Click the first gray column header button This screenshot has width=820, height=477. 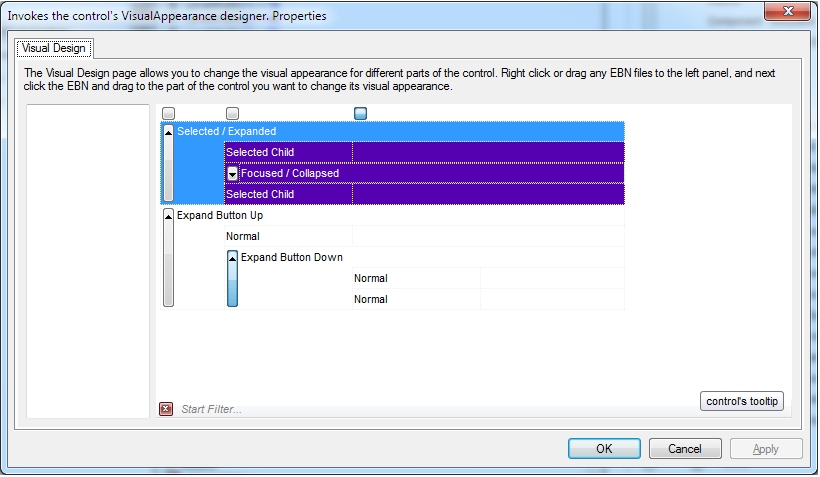(168, 113)
